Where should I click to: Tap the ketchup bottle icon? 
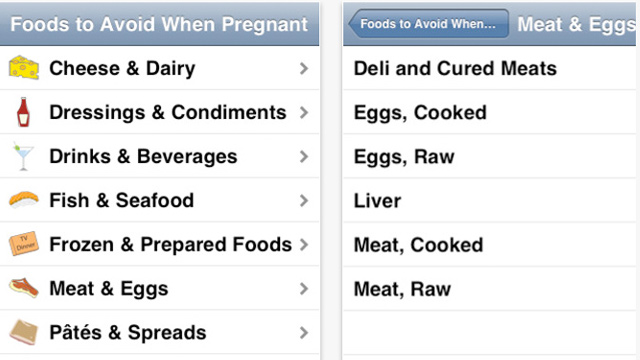tap(23, 112)
